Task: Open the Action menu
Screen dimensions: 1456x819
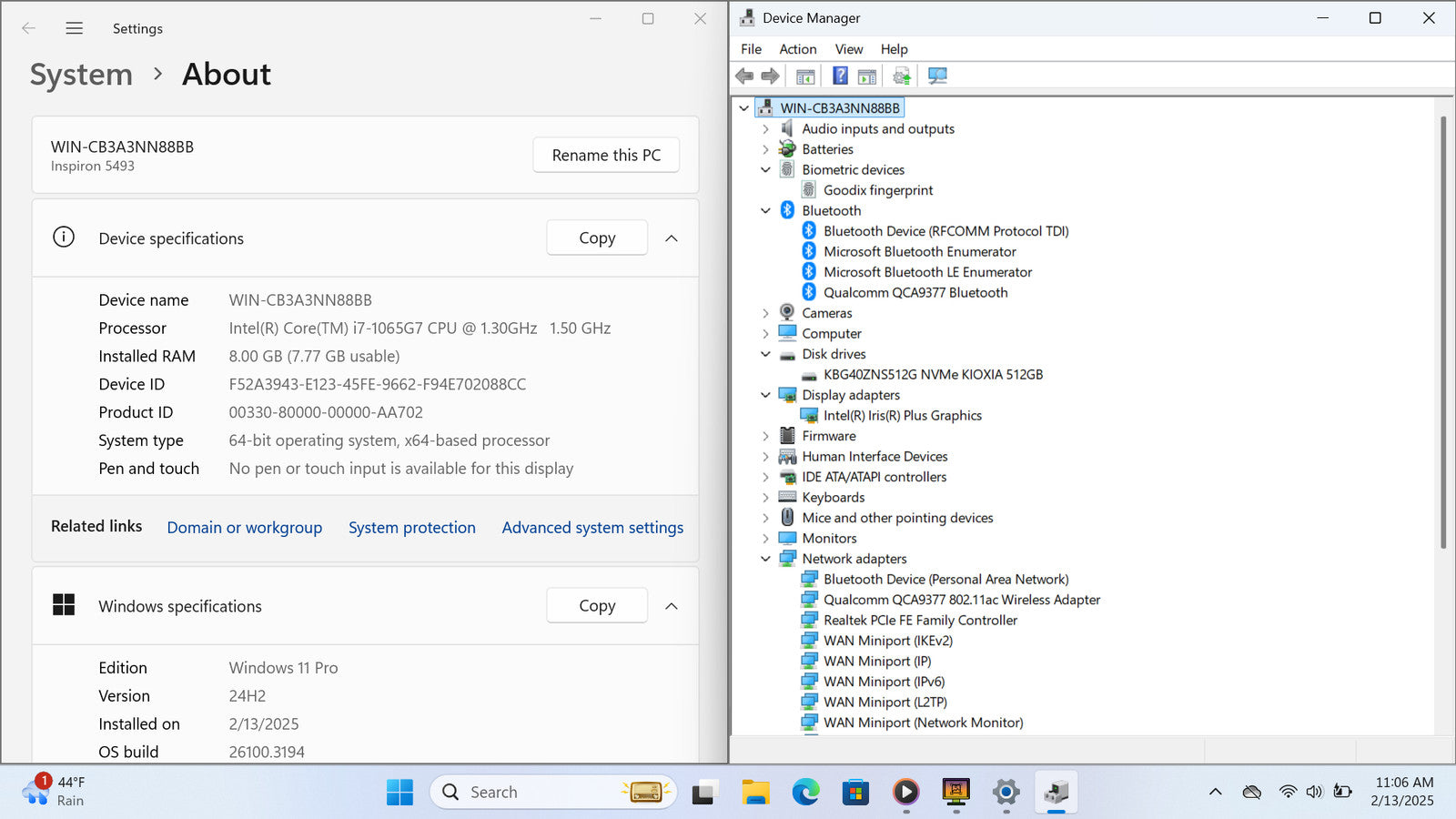Action: [x=797, y=49]
